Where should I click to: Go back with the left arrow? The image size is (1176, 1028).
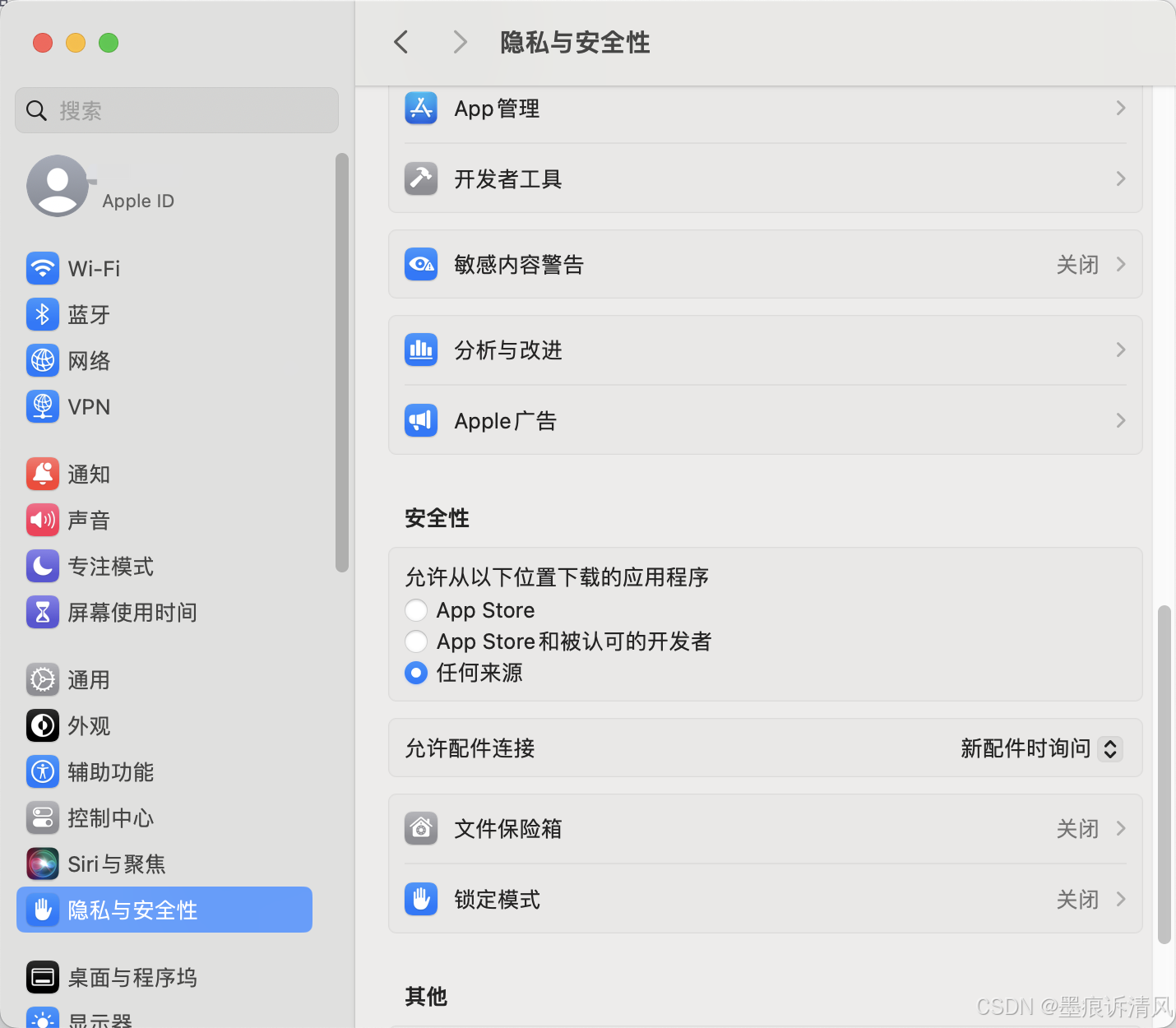click(401, 42)
